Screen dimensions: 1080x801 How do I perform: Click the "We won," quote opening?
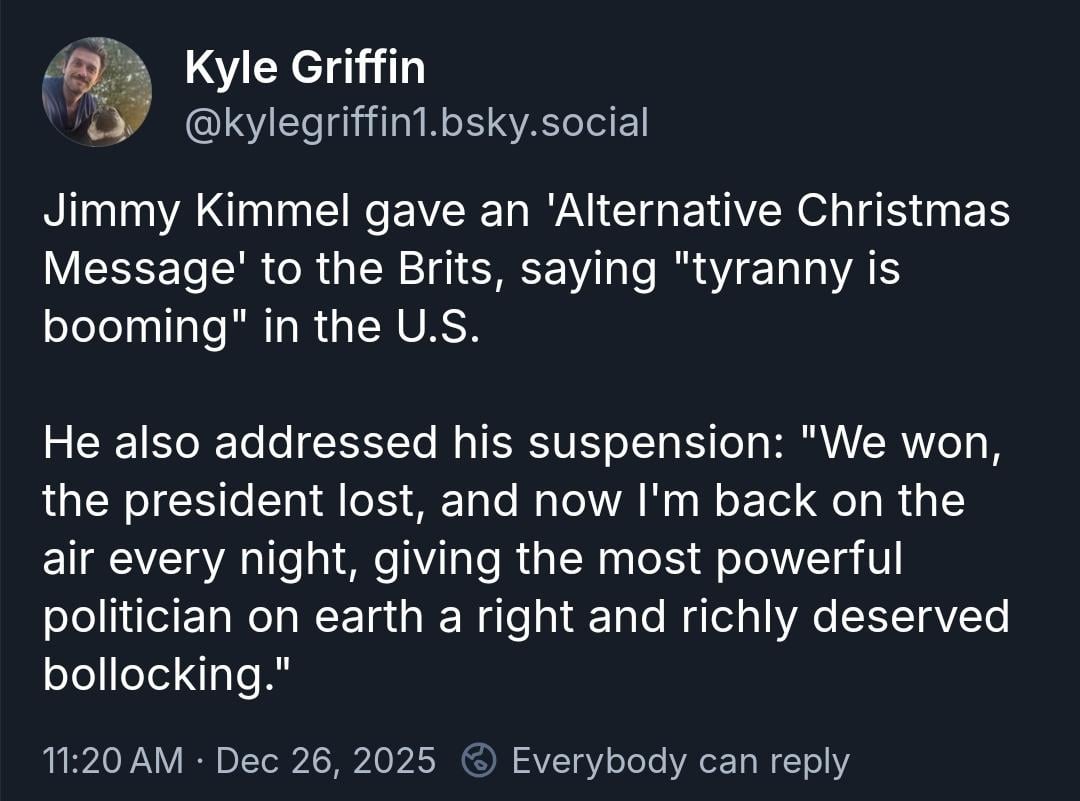point(898,443)
